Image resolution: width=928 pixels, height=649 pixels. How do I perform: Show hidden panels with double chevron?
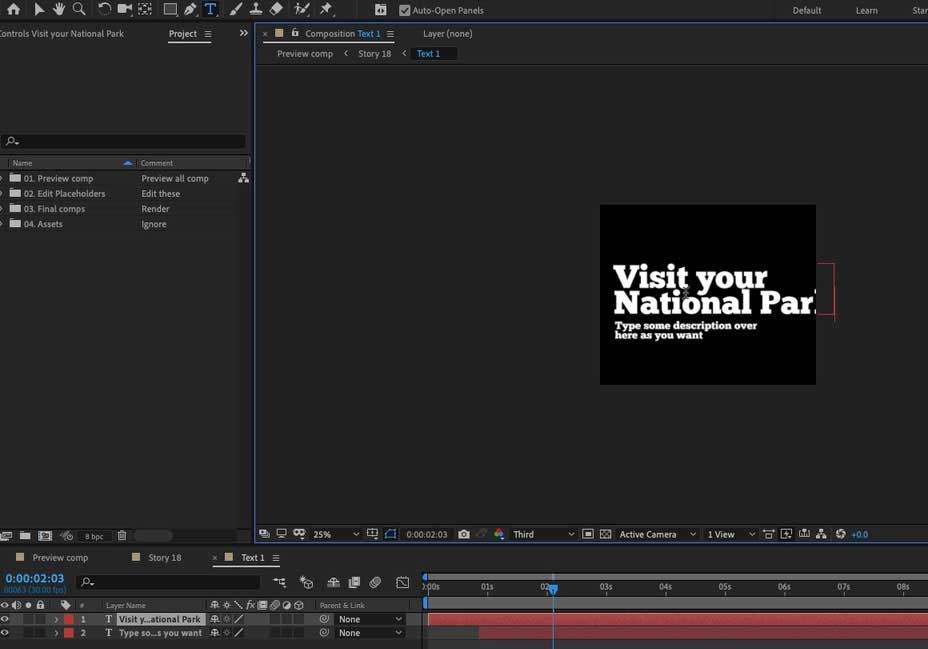pyautogui.click(x=243, y=33)
